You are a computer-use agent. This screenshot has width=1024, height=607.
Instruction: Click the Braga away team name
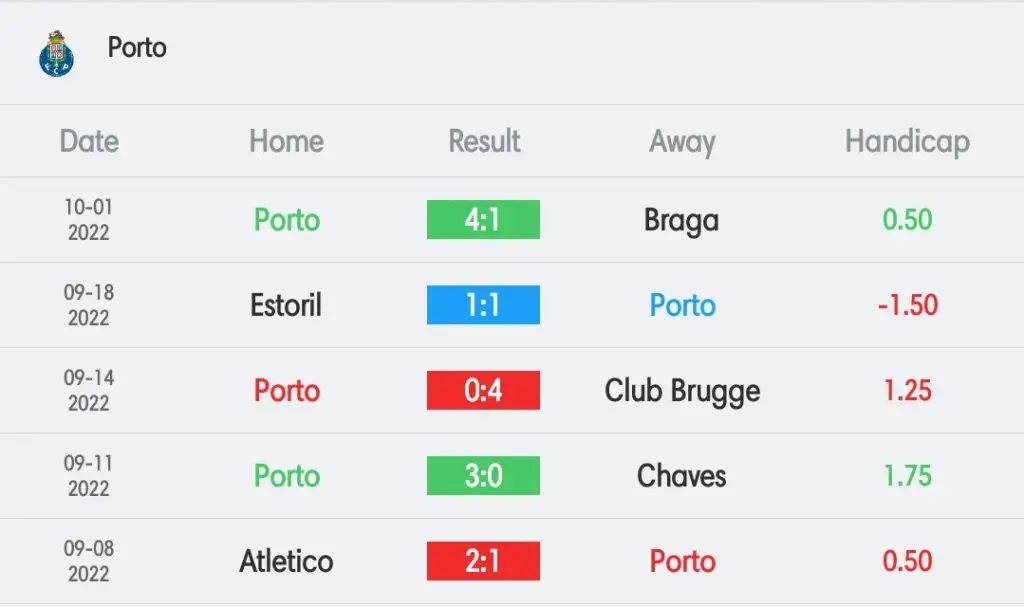click(x=682, y=221)
